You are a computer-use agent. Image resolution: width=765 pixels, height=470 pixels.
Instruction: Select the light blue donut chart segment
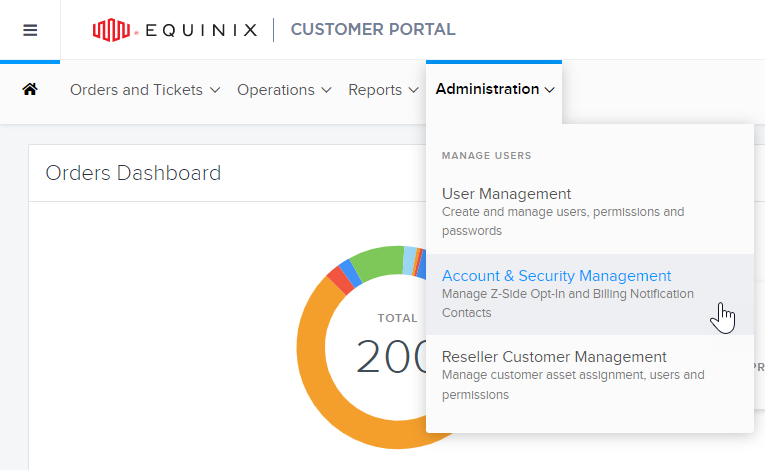coord(409,261)
